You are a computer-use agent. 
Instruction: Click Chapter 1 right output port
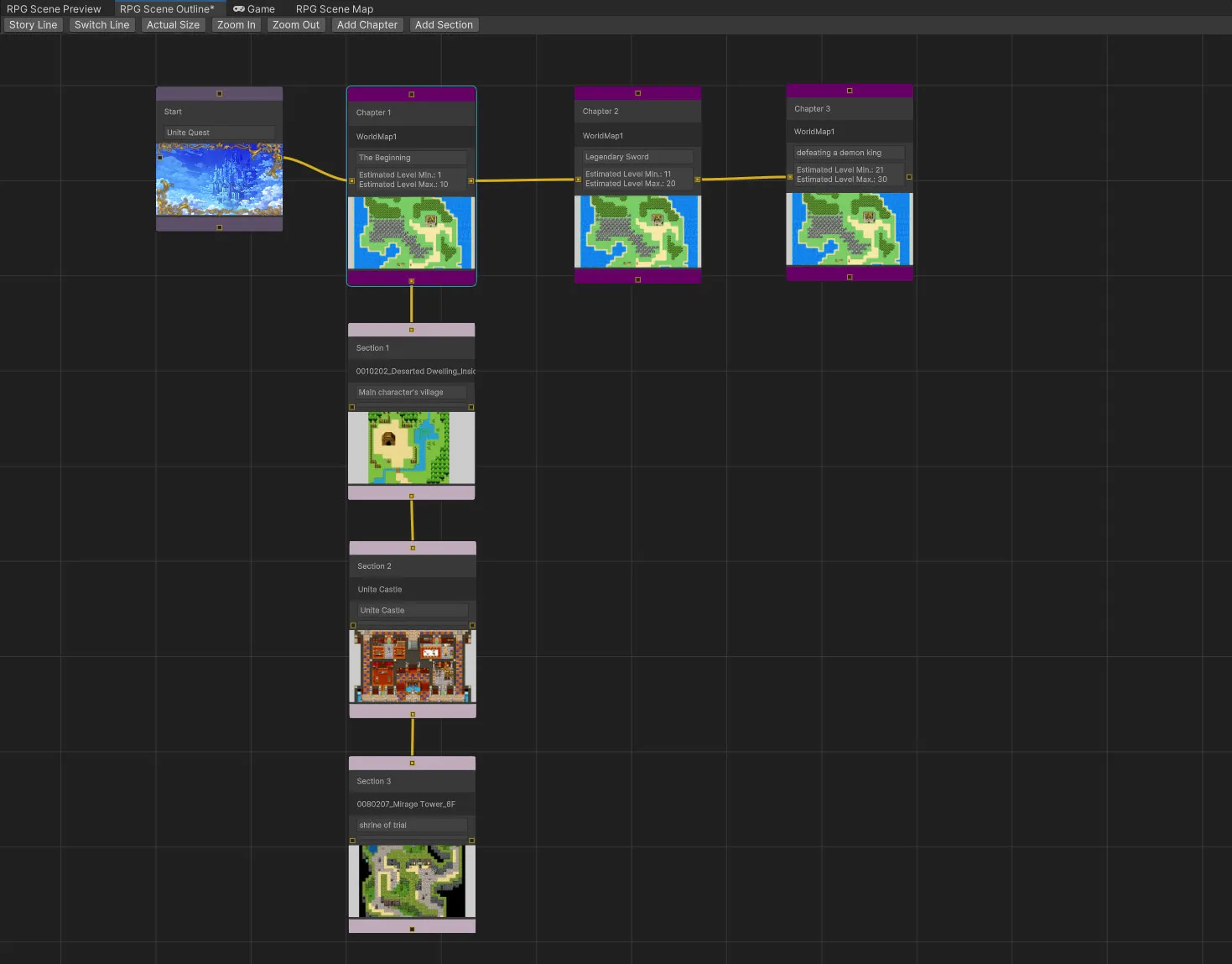pos(471,180)
